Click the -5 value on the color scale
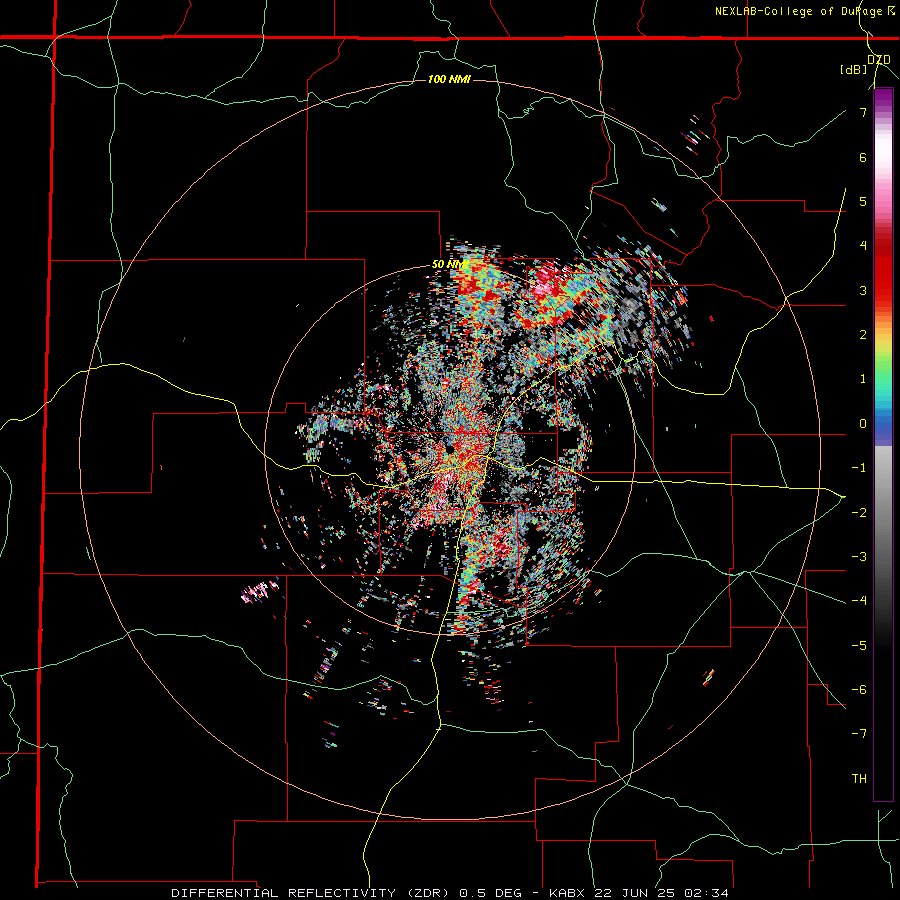900x900 pixels. tap(859, 646)
